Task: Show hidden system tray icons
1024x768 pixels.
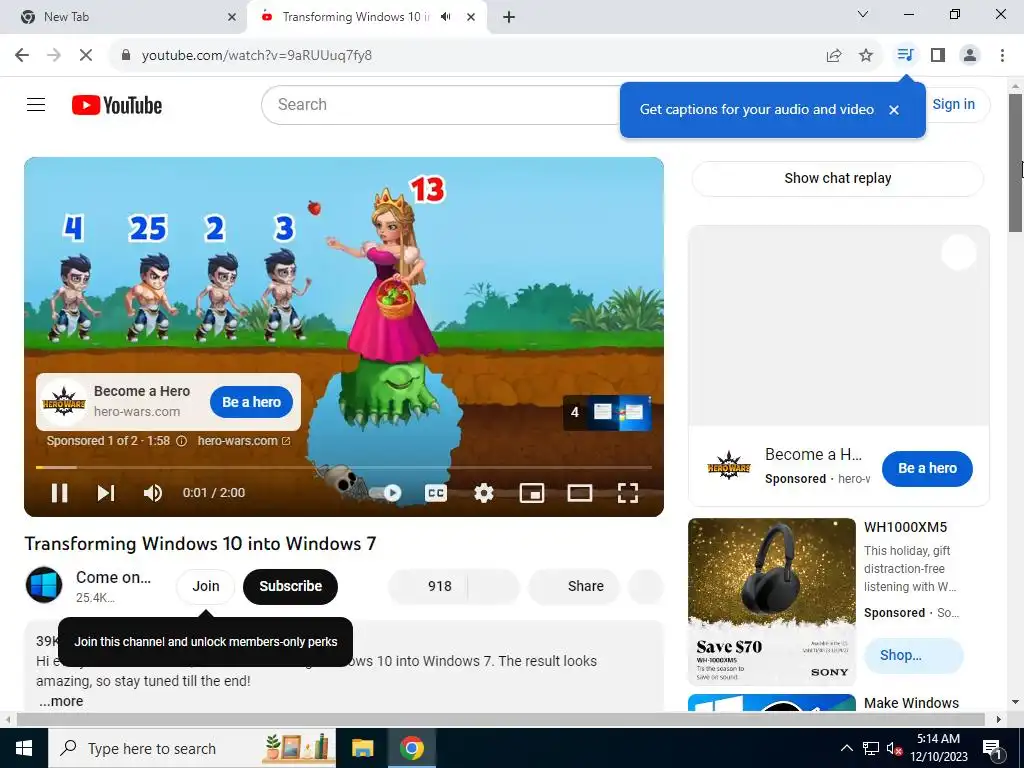Action: tap(846, 748)
